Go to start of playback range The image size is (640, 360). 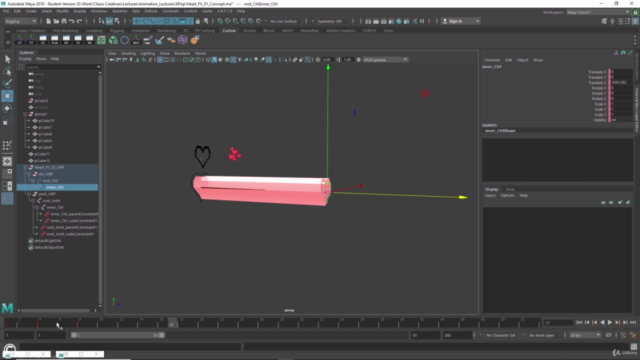pyautogui.click(x=579, y=322)
